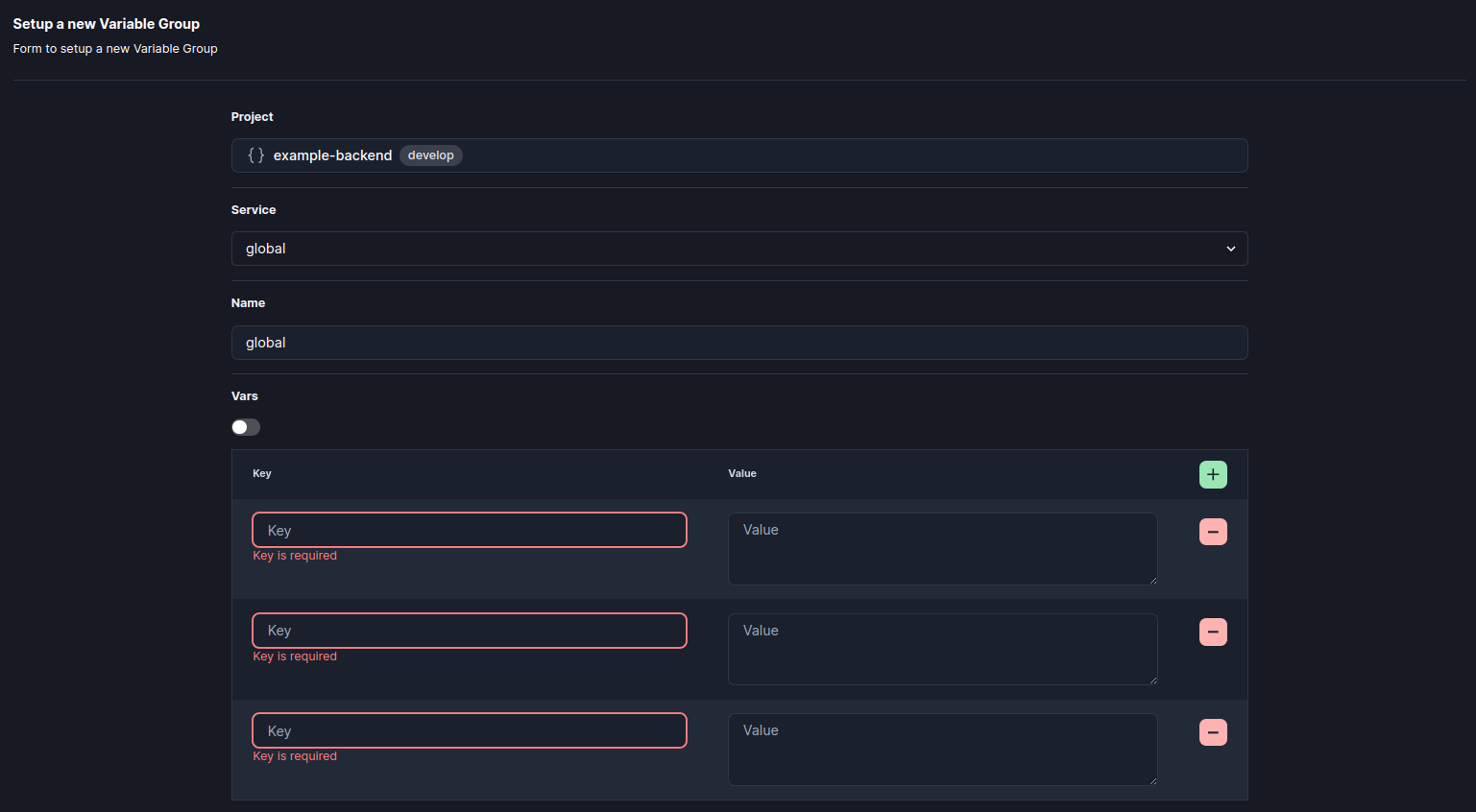Click the curly braces project icon
The image size is (1476, 812).
(255, 155)
